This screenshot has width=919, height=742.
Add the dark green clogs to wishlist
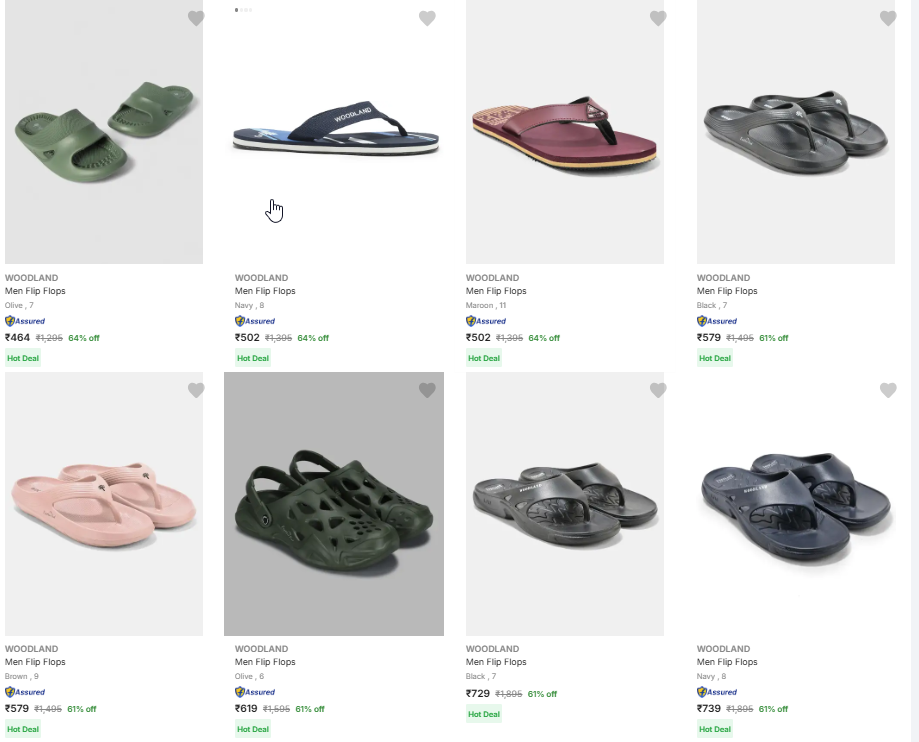427,390
